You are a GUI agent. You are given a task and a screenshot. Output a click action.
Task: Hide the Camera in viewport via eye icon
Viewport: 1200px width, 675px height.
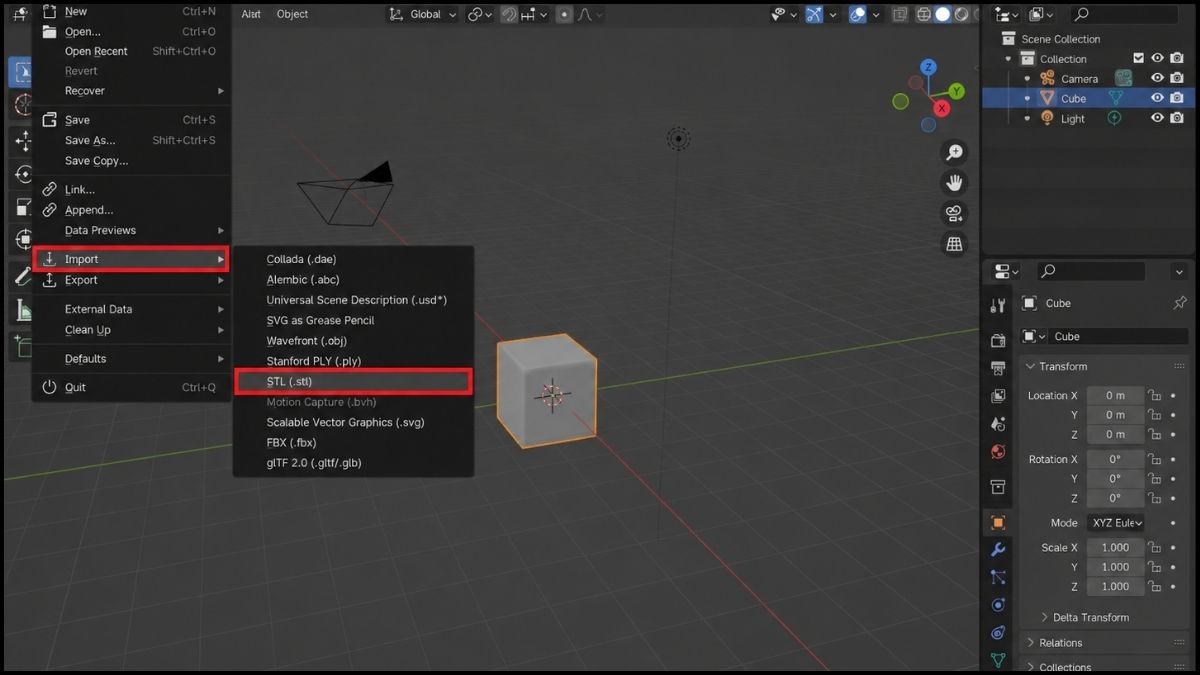[x=1157, y=78]
